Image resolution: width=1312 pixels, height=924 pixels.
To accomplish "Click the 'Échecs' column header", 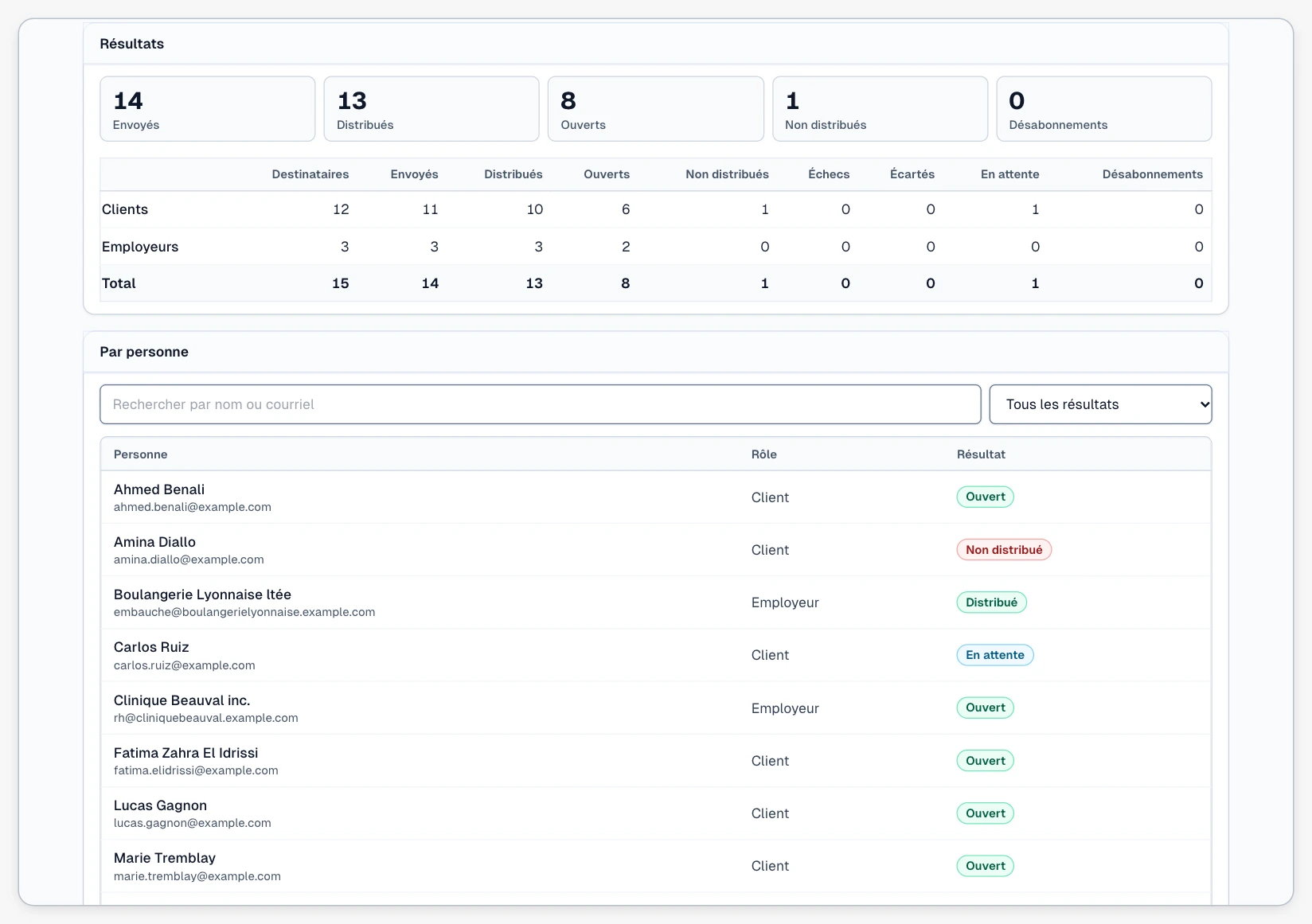I will (829, 174).
